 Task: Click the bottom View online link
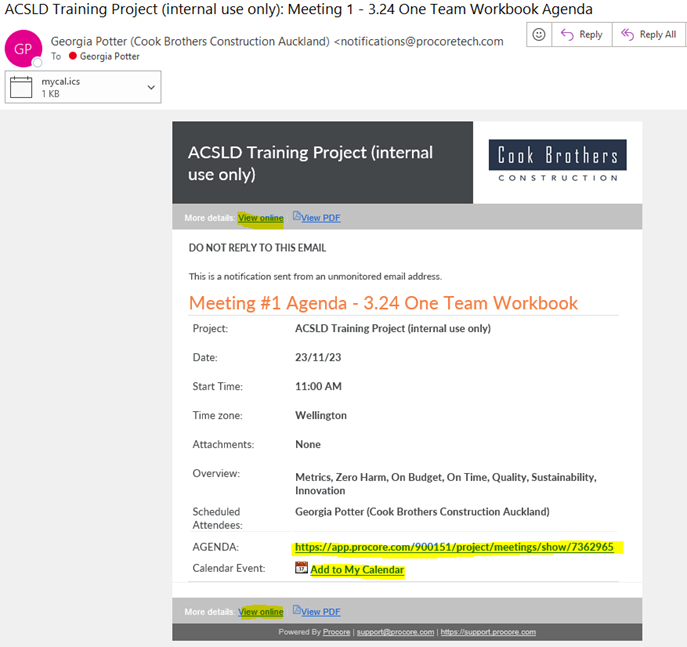[261, 612]
